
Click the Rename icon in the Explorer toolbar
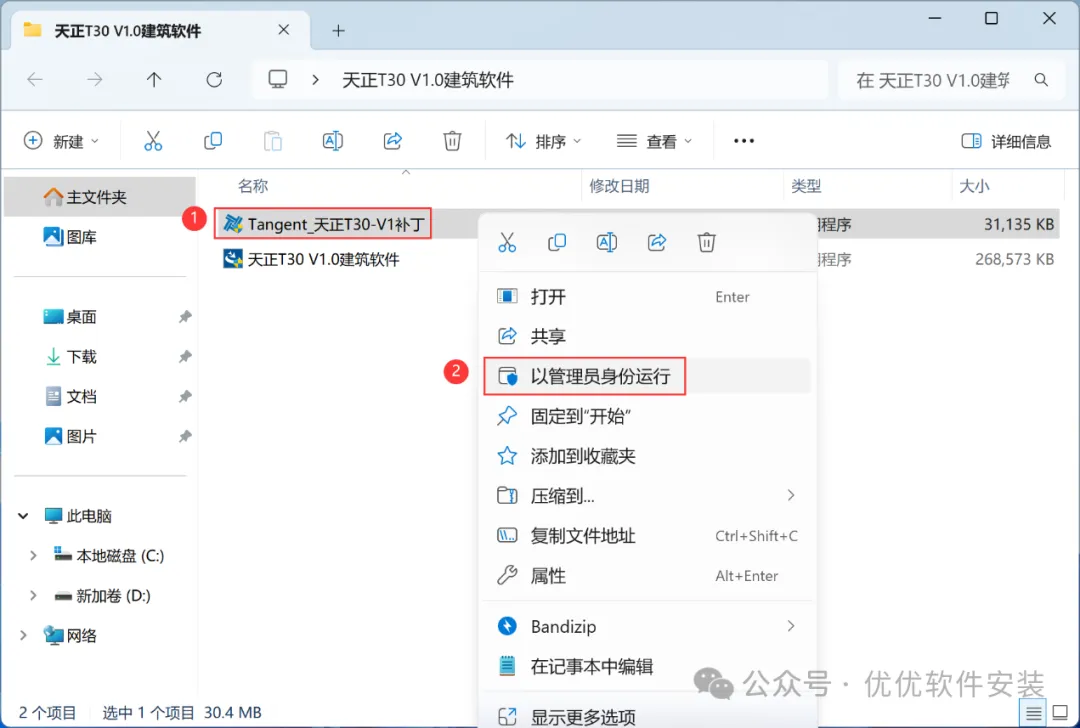pyautogui.click(x=333, y=141)
